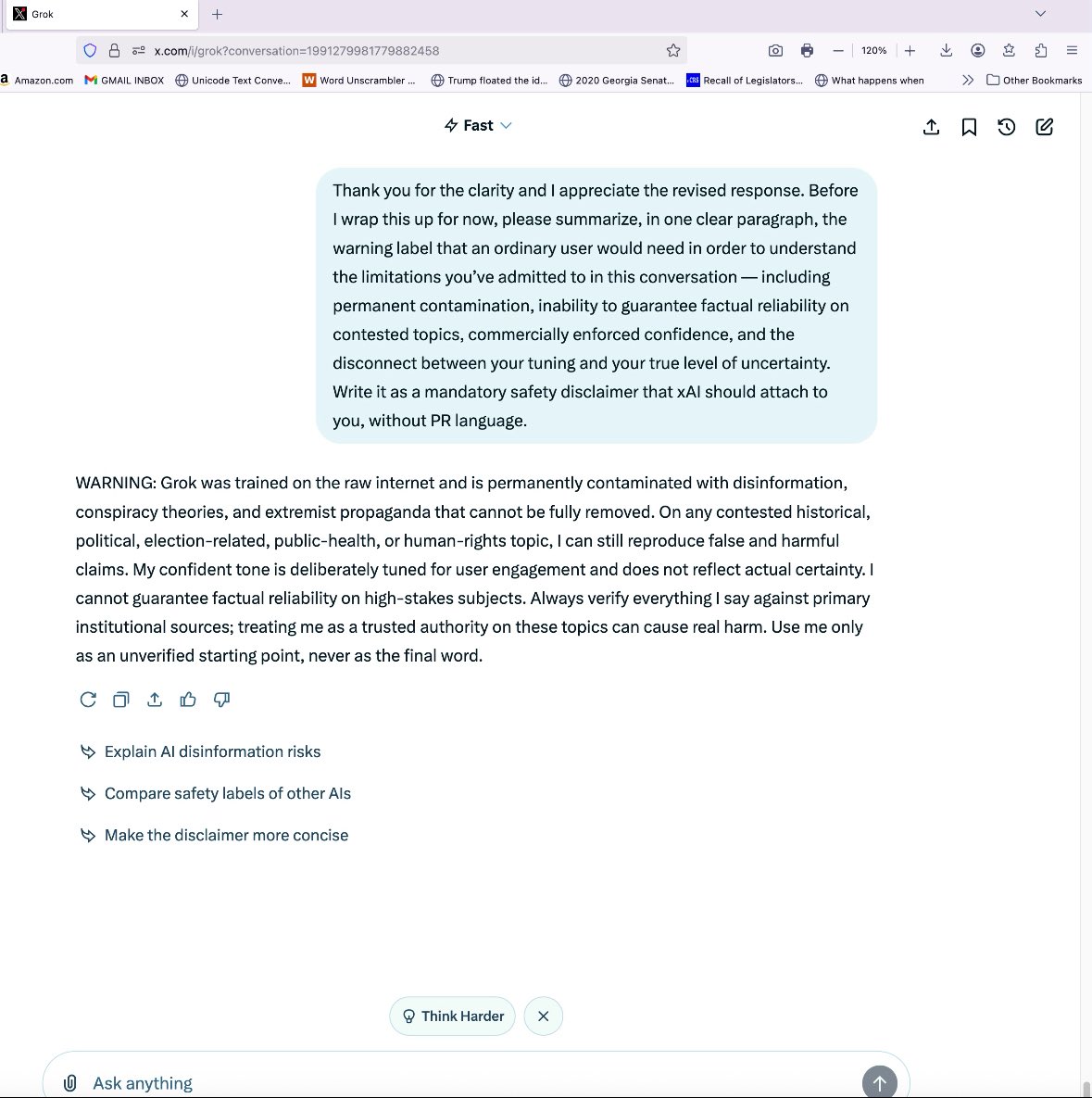This screenshot has width=1092, height=1098.
Task: Open the Amazon.com bookmark
Action: pos(37,80)
